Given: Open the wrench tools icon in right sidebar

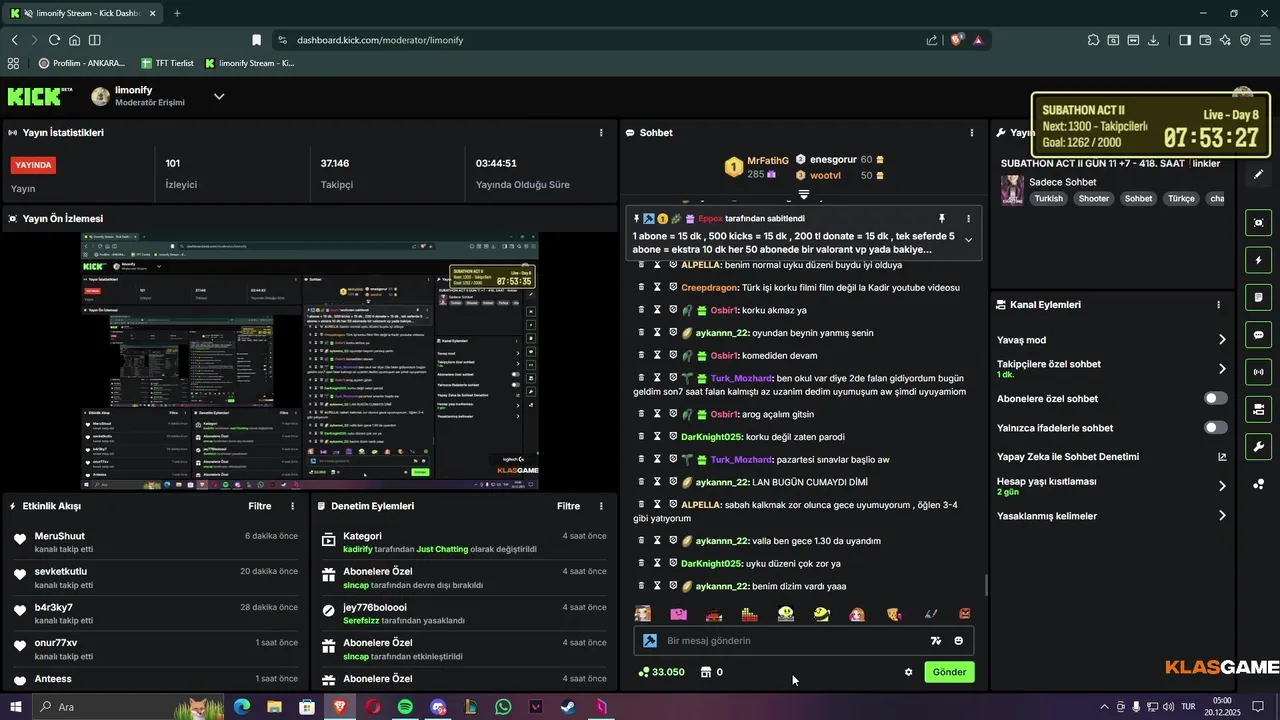Looking at the screenshot, I should 1258,447.
